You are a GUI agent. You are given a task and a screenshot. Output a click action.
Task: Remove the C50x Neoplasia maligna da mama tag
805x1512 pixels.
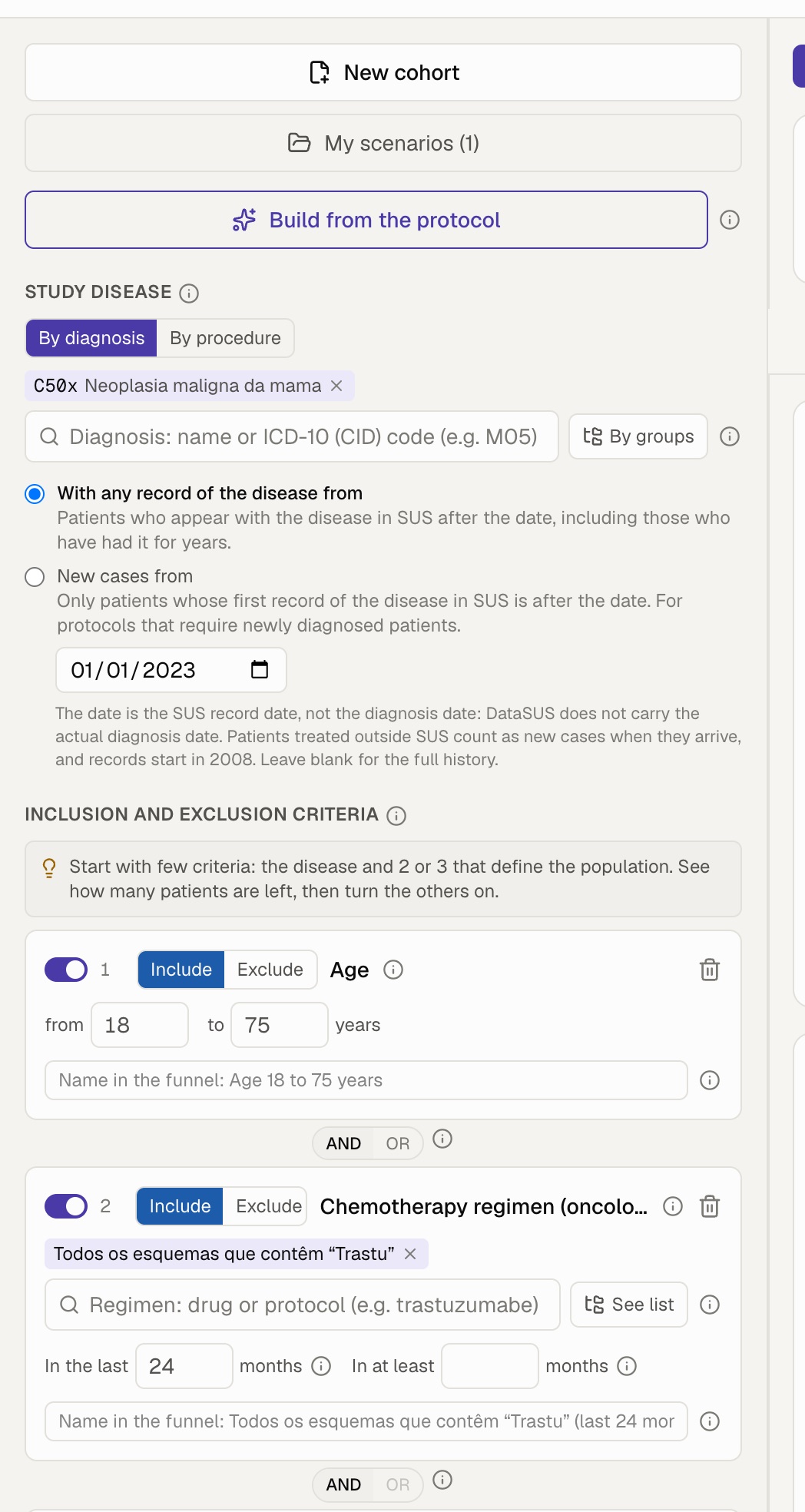[x=336, y=386]
